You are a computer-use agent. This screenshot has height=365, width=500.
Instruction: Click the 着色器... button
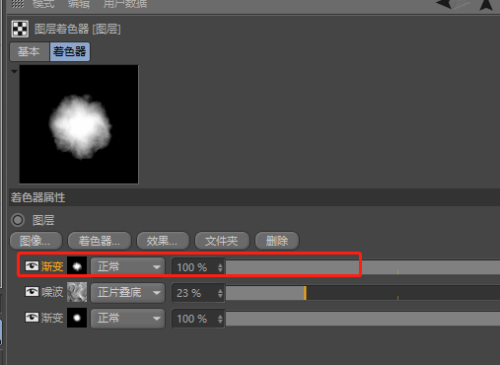click(x=99, y=241)
